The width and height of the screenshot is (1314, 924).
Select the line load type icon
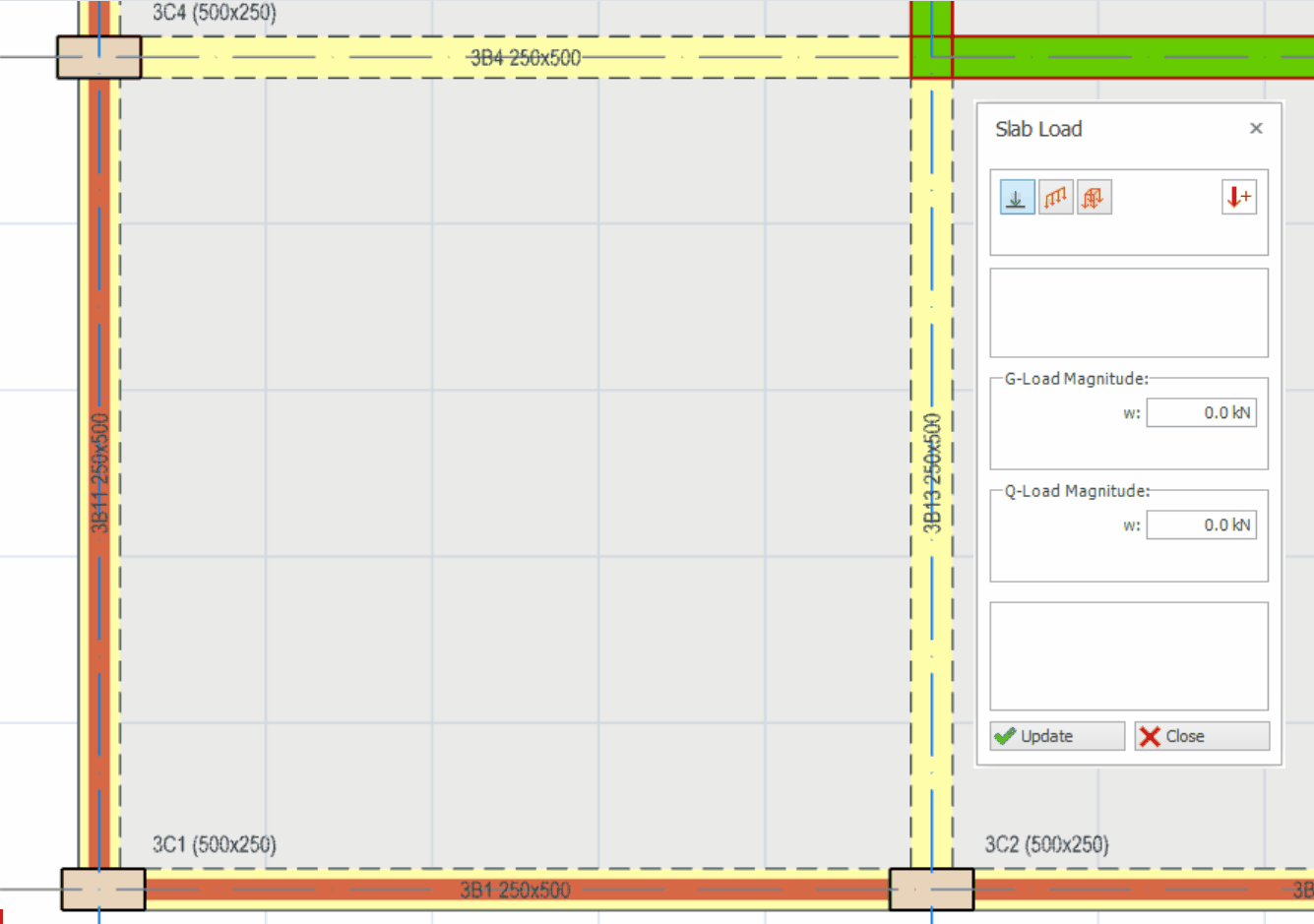1055,198
